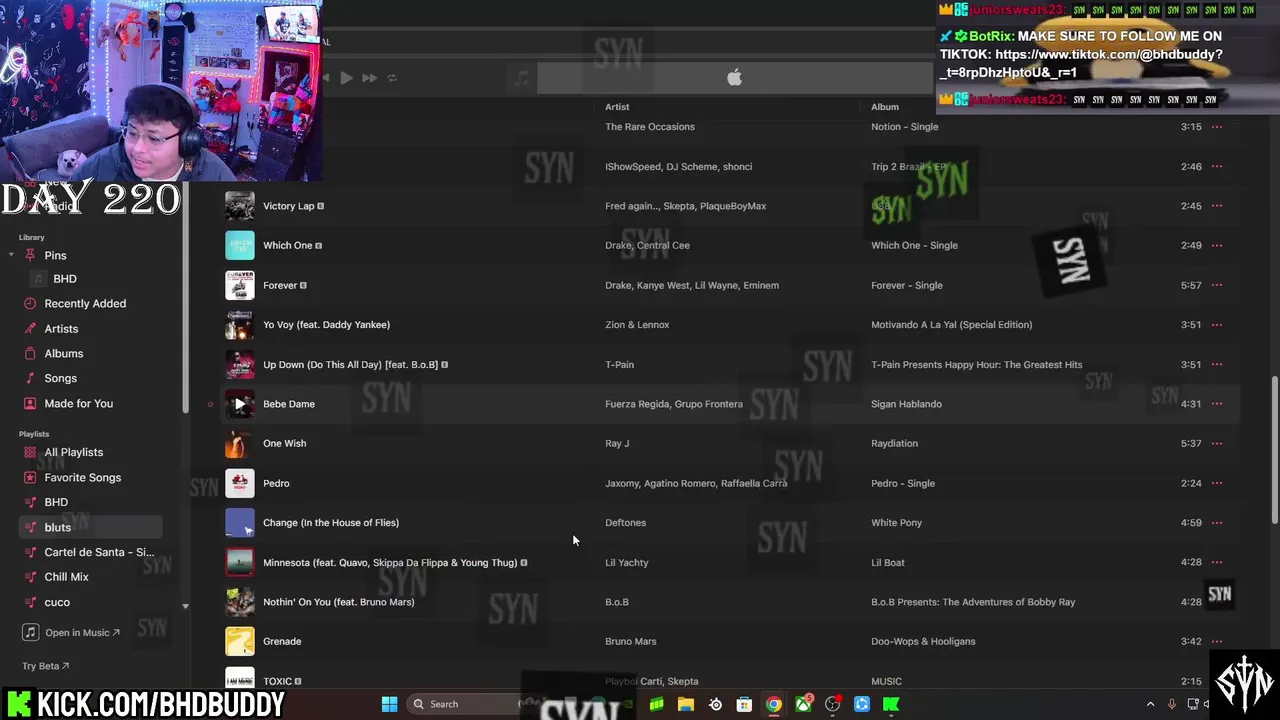Open the Windows Start menu
This screenshot has width=1280, height=720.
[389, 704]
